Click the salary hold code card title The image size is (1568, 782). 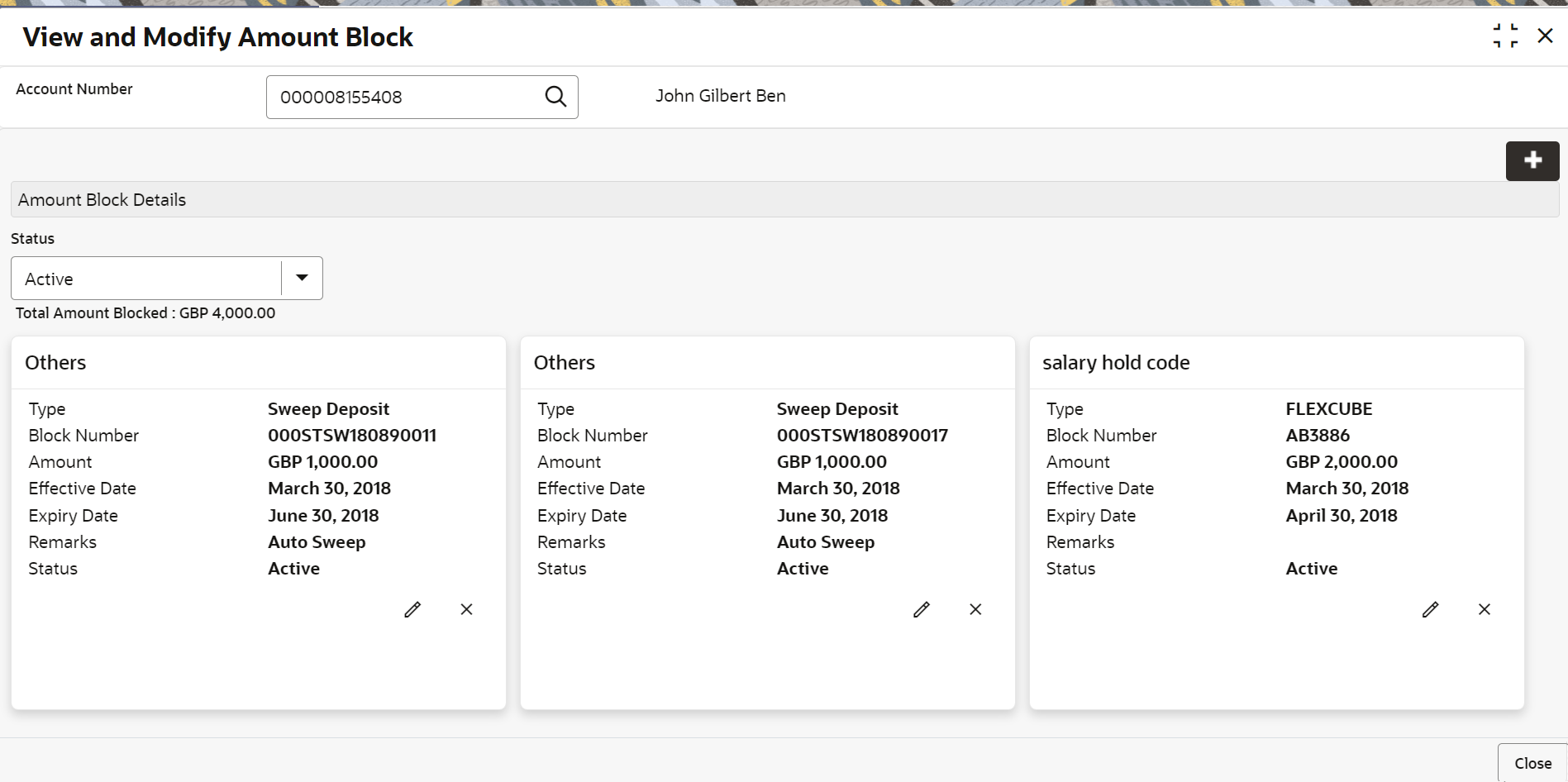click(1116, 363)
